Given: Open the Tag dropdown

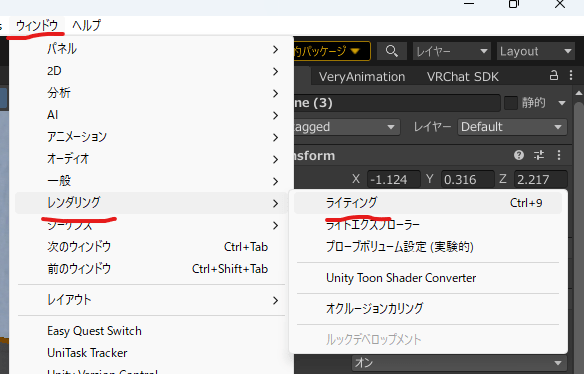Looking at the screenshot, I should pyautogui.click(x=346, y=127).
